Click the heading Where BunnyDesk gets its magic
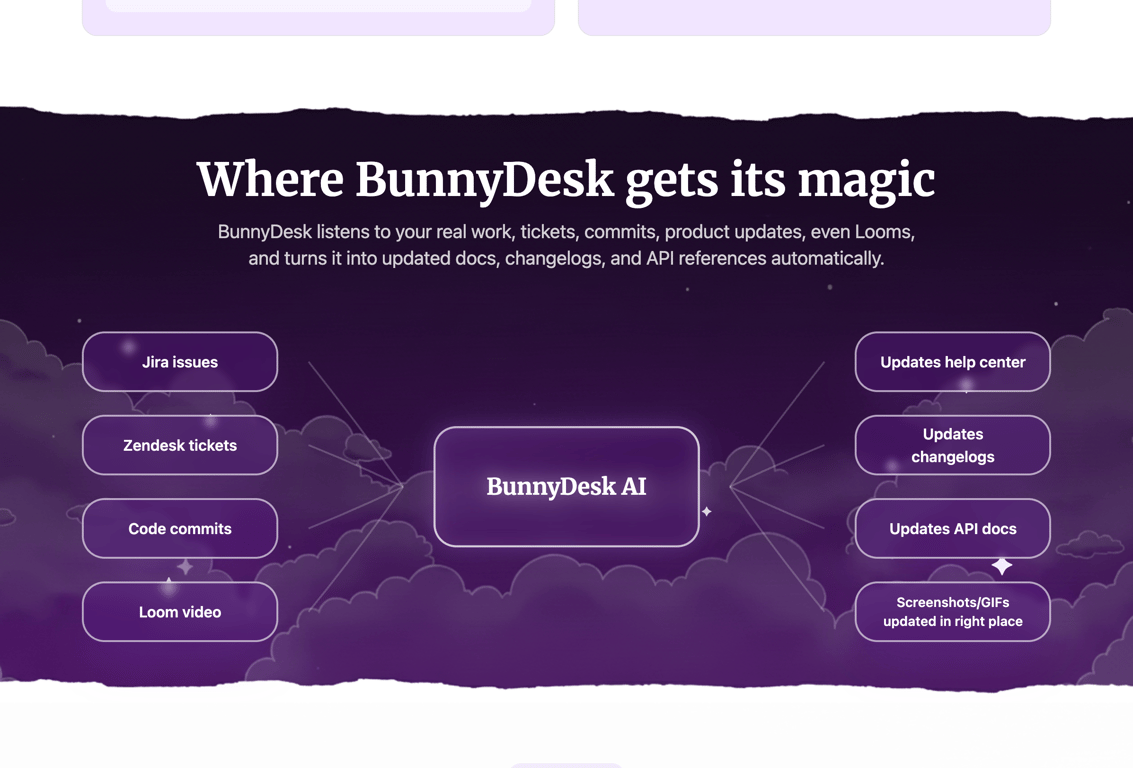The width and height of the screenshot is (1133, 768). click(x=566, y=181)
